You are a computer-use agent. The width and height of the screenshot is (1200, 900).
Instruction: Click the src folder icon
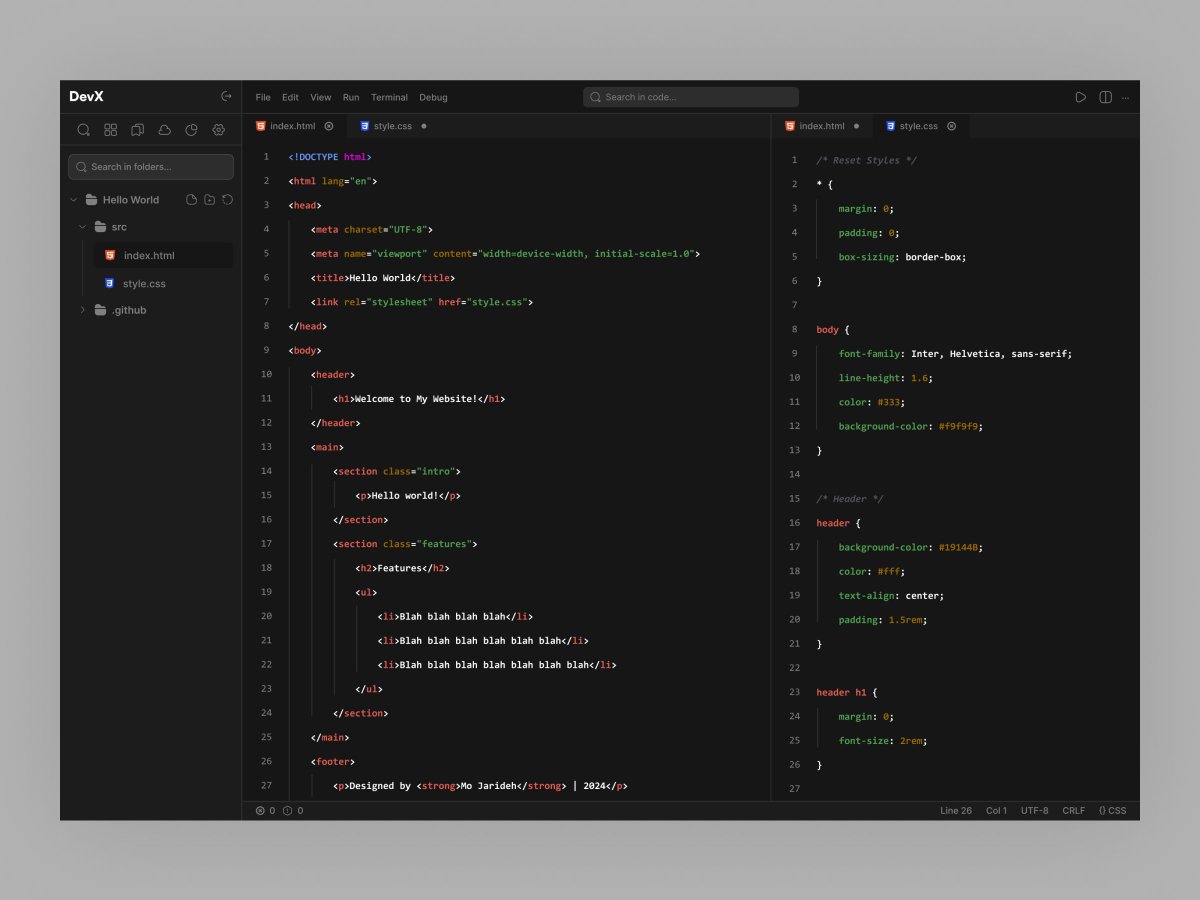click(100, 227)
